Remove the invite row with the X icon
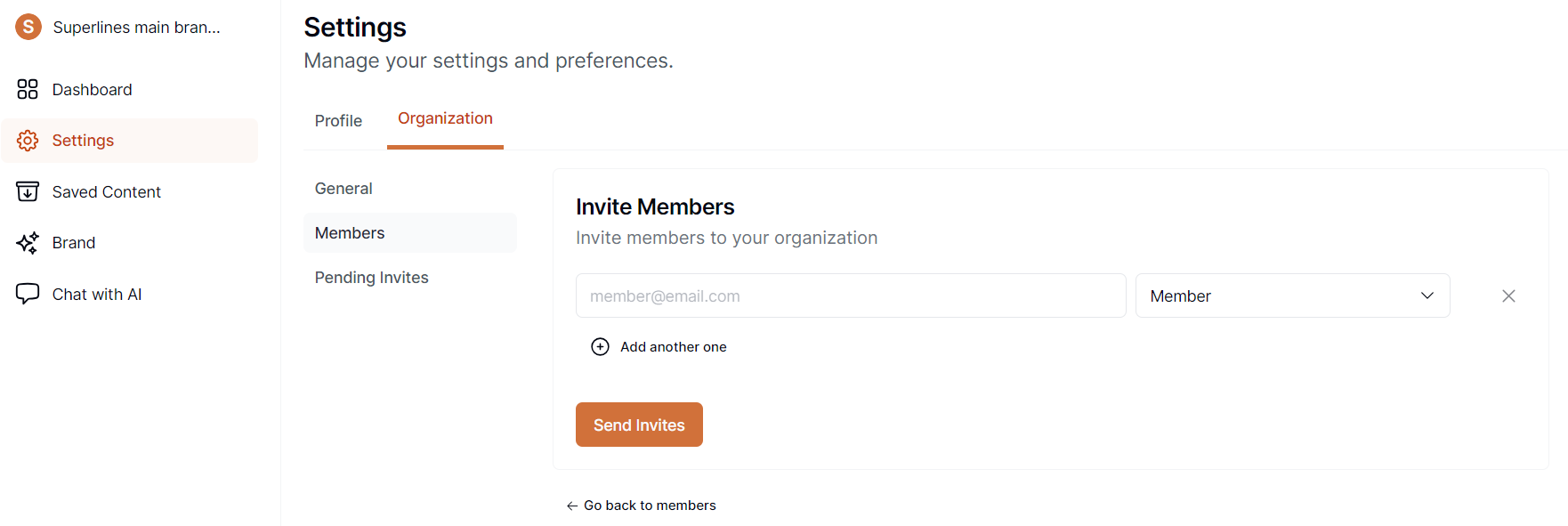The image size is (1568, 526). point(1508,295)
